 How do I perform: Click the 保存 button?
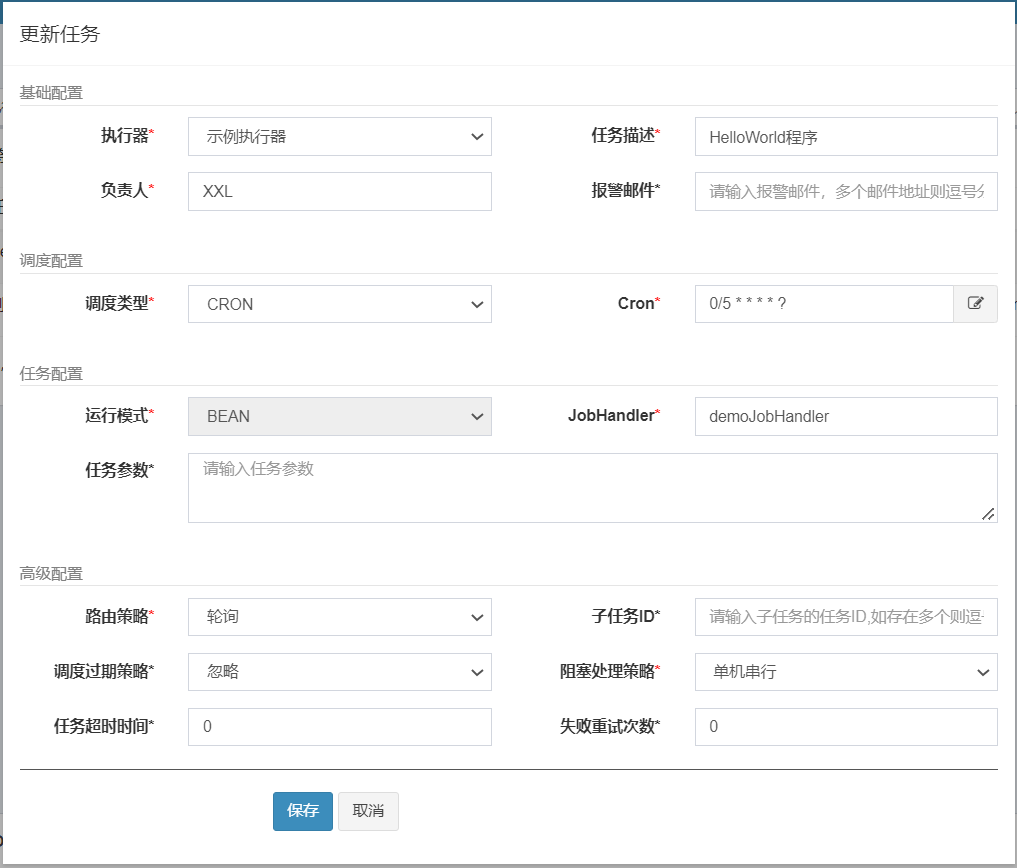coord(303,811)
